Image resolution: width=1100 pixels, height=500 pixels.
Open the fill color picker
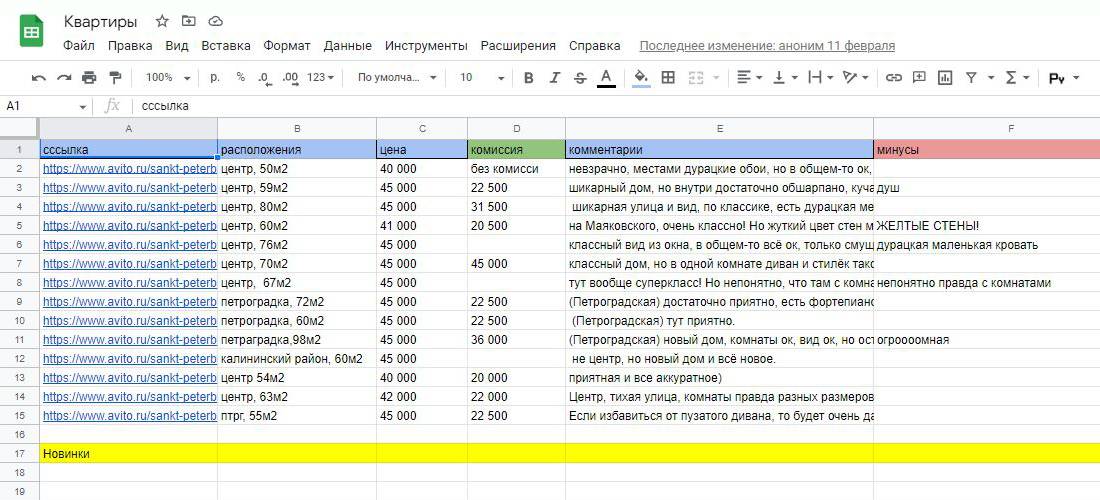(x=640, y=77)
